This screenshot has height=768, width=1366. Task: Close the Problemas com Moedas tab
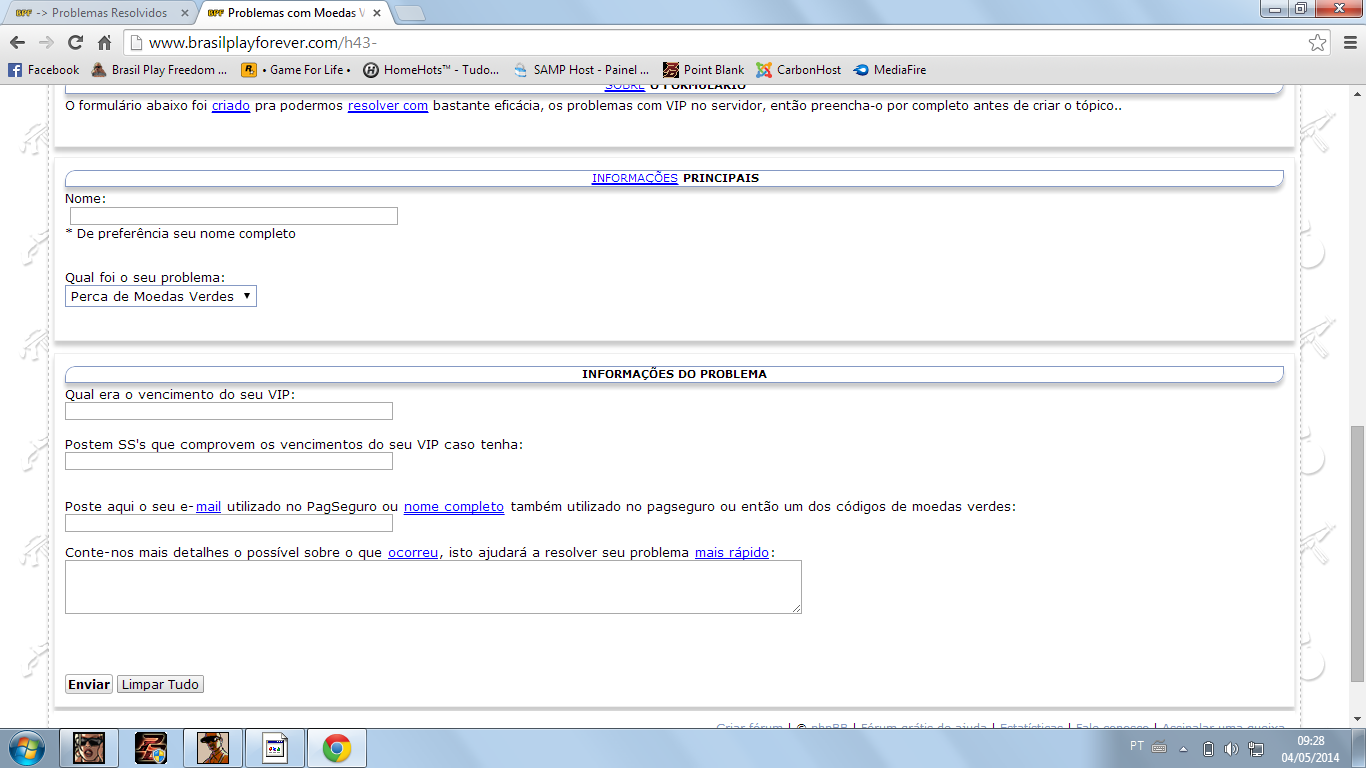click(x=376, y=13)
